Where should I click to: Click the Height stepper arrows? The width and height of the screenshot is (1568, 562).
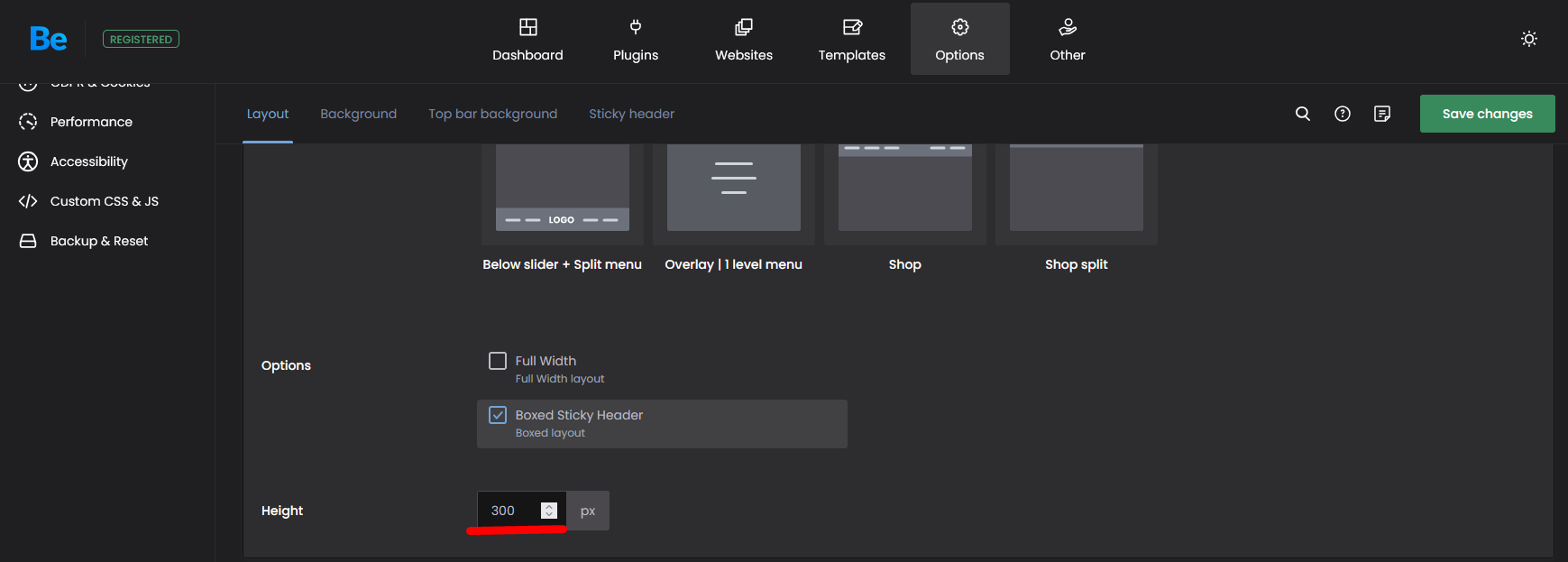[x=548, y=511]
